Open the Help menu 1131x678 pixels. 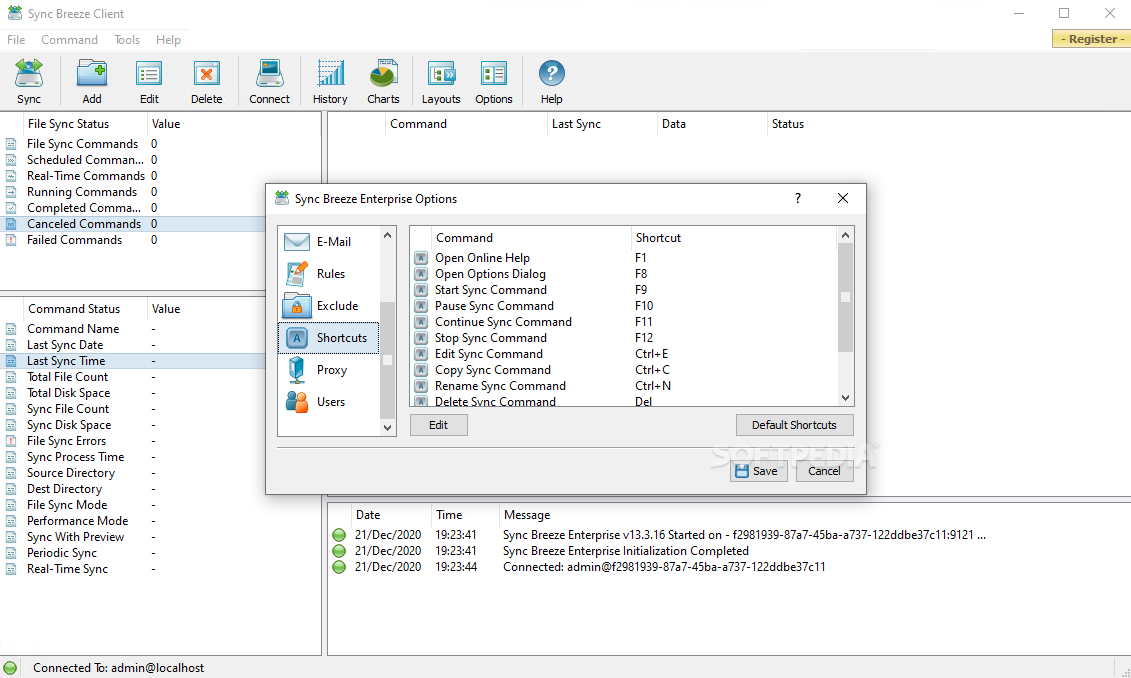pos(168,40)
